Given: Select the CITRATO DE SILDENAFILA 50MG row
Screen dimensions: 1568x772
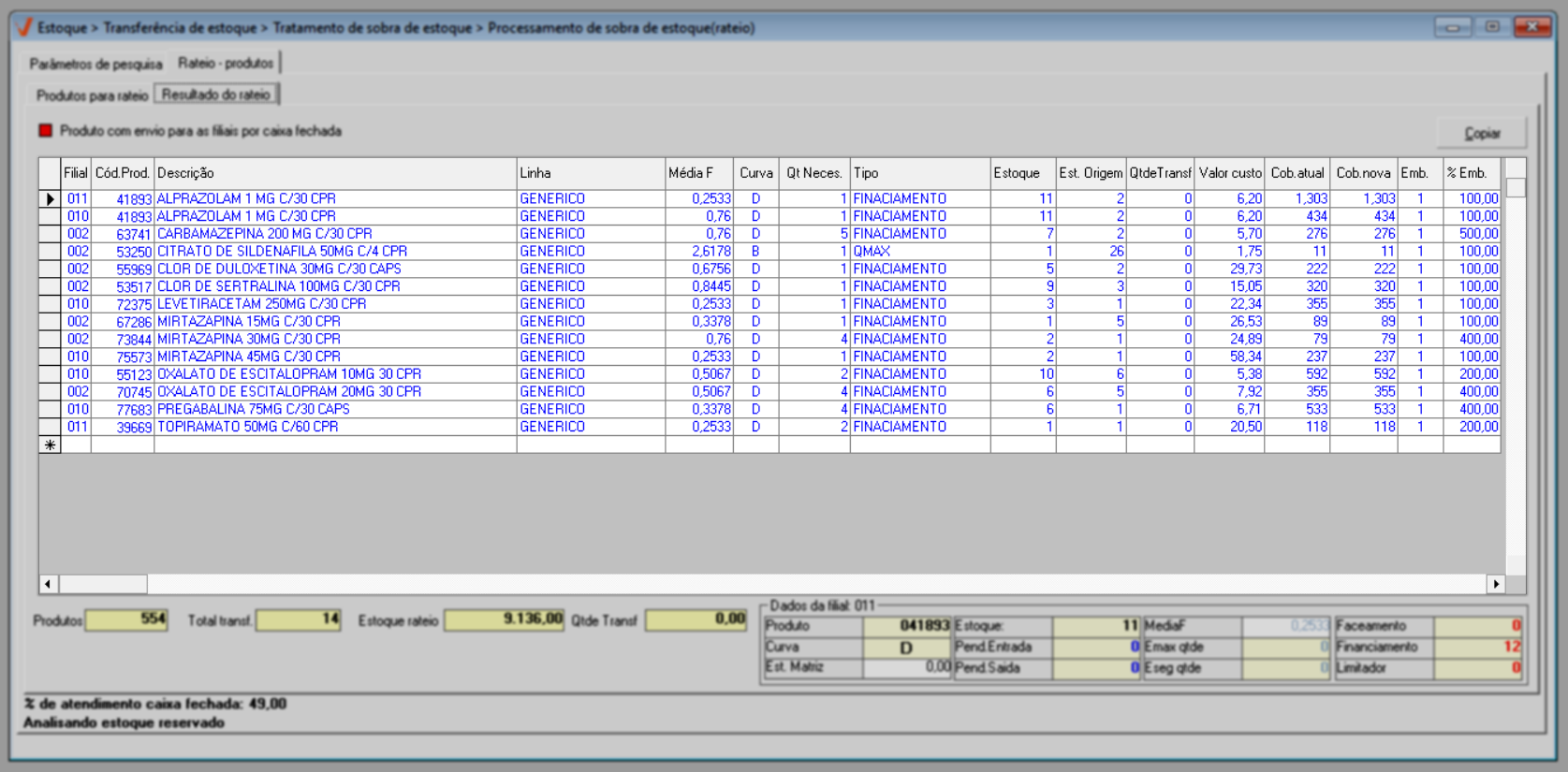Looking at the screenshot, I should (x=282, y=252).
